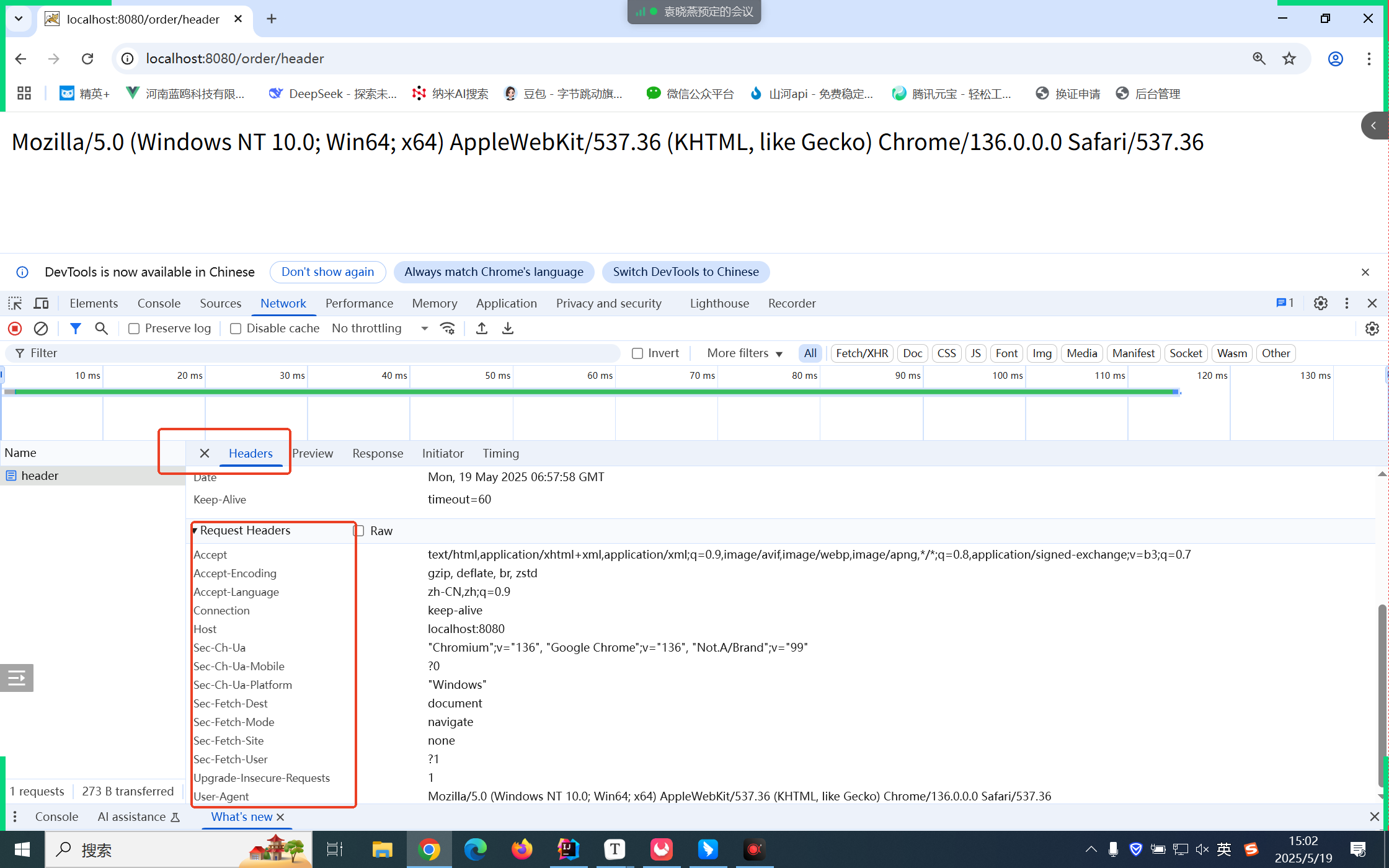Click Switch DevTools to Chinese

(x=685, y=272)
